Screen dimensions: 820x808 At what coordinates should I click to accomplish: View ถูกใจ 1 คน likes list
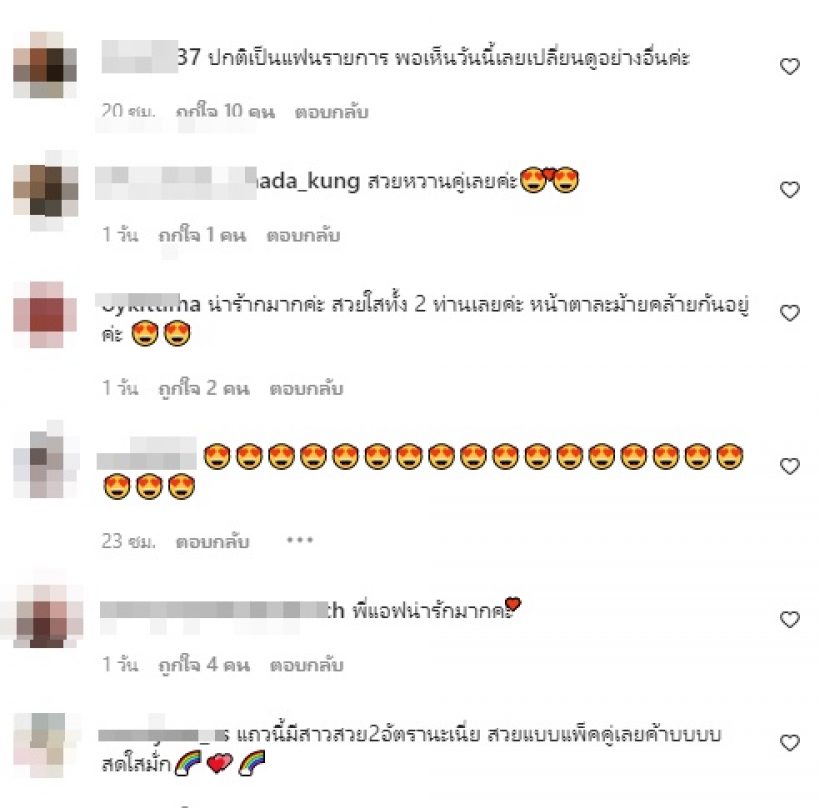(202, 235)
